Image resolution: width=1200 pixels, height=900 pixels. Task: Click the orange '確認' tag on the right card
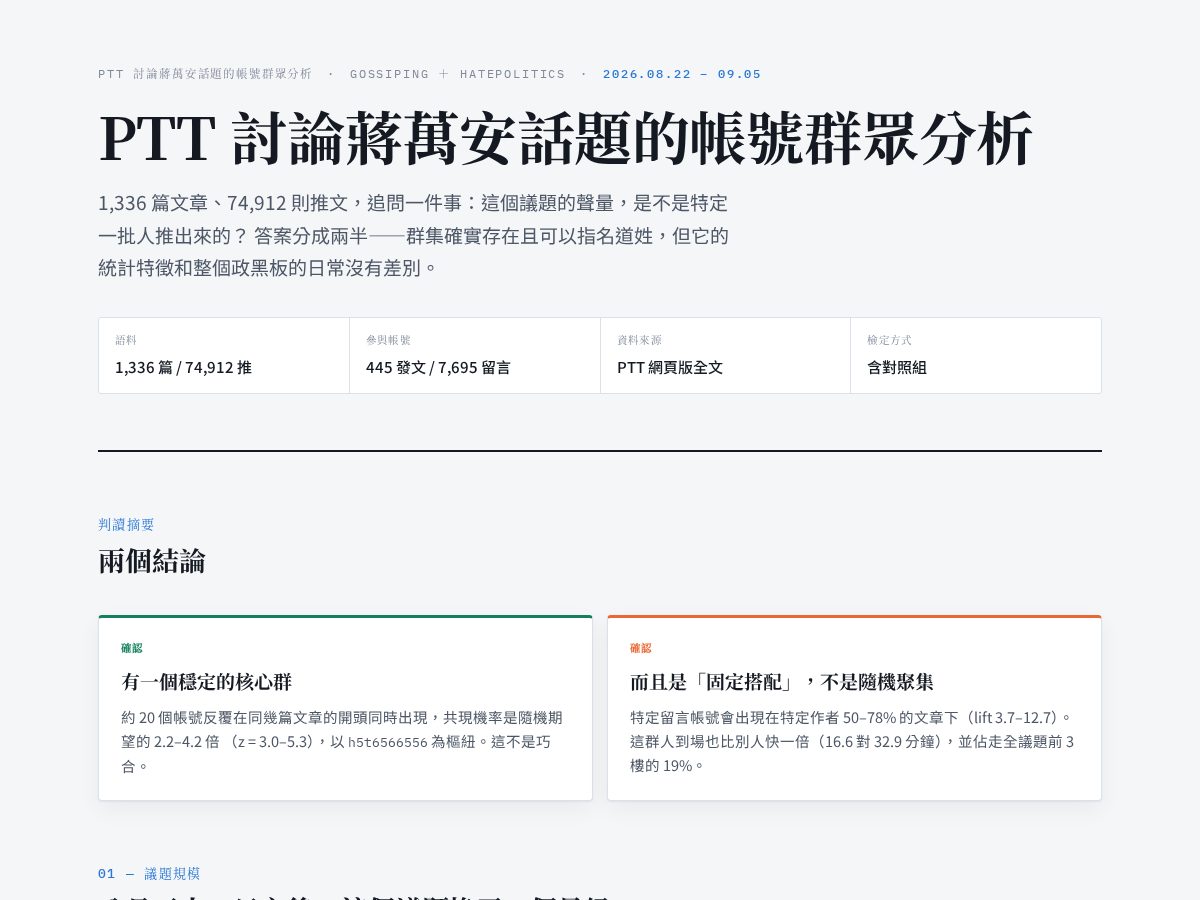point(641,648)
